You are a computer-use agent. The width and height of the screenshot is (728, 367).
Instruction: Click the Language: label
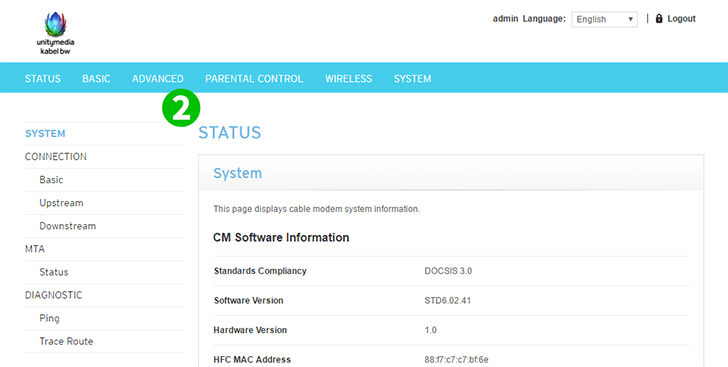[x=544, y=19]
